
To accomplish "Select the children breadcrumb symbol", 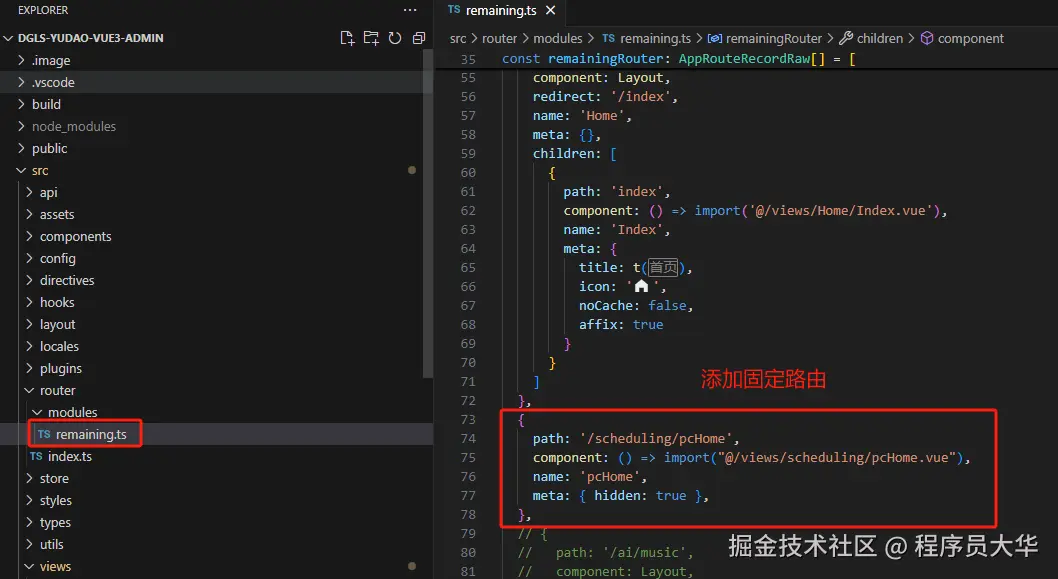I will point(871,38).
